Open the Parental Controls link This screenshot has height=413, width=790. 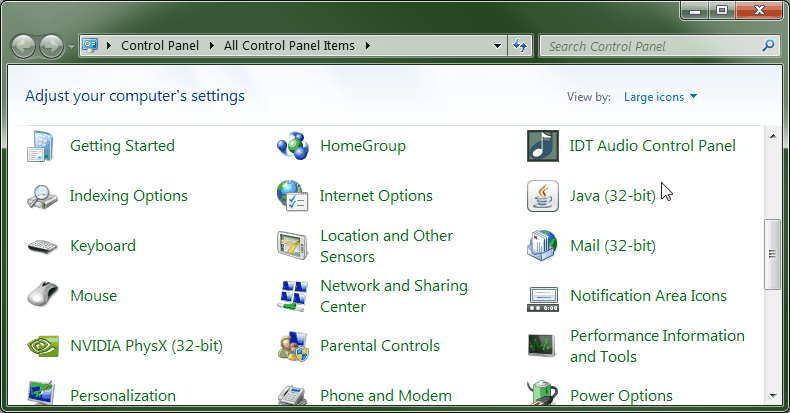coord(380,346)
